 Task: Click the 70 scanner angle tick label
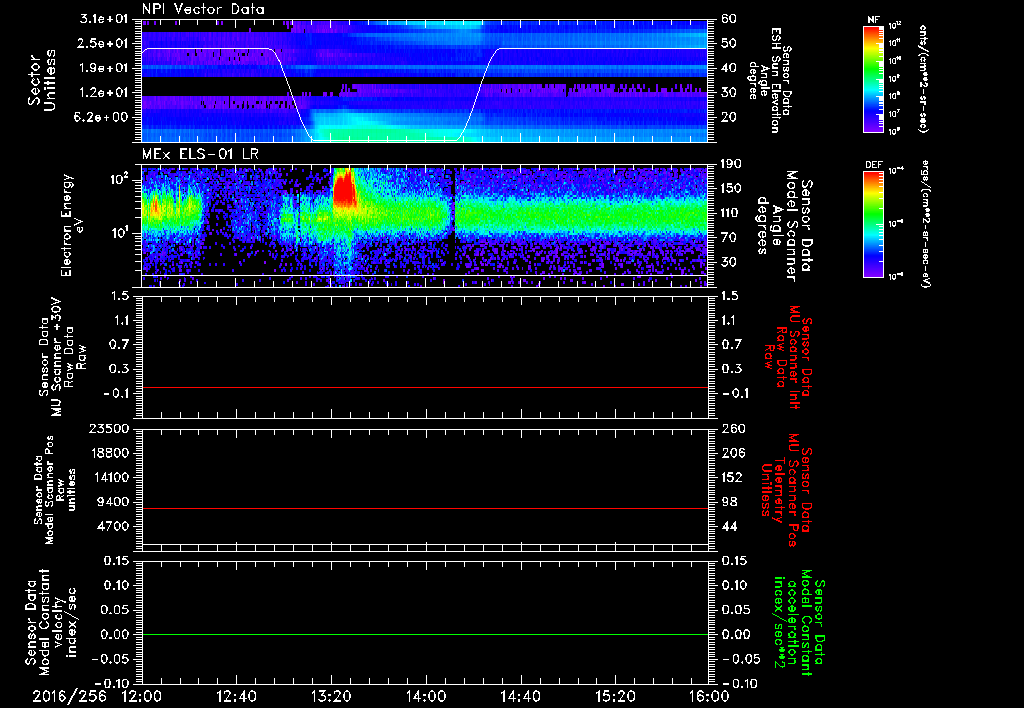coord(728,238)
